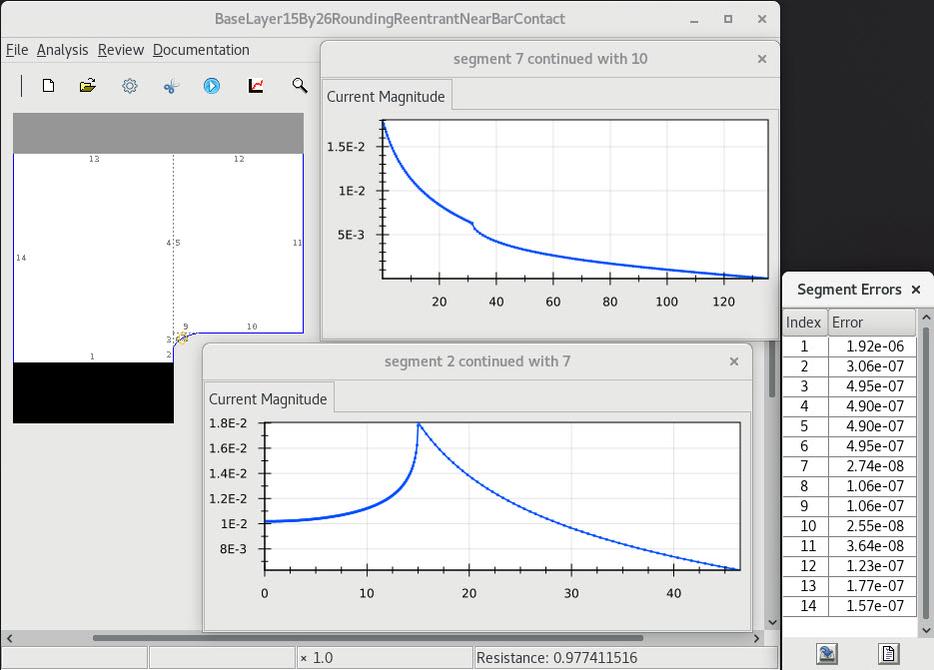Select the magnifier zoom icon
The height and width of the screenshot is (670, 934).
[x=299, y=86]
